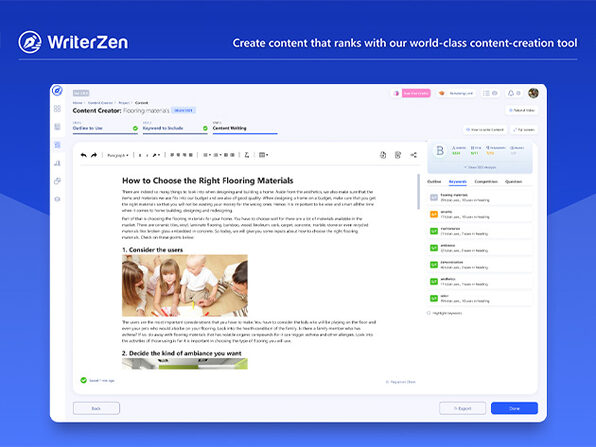Click the share icon in editor toolbar
Screen dimensions: 596x447
414,155
